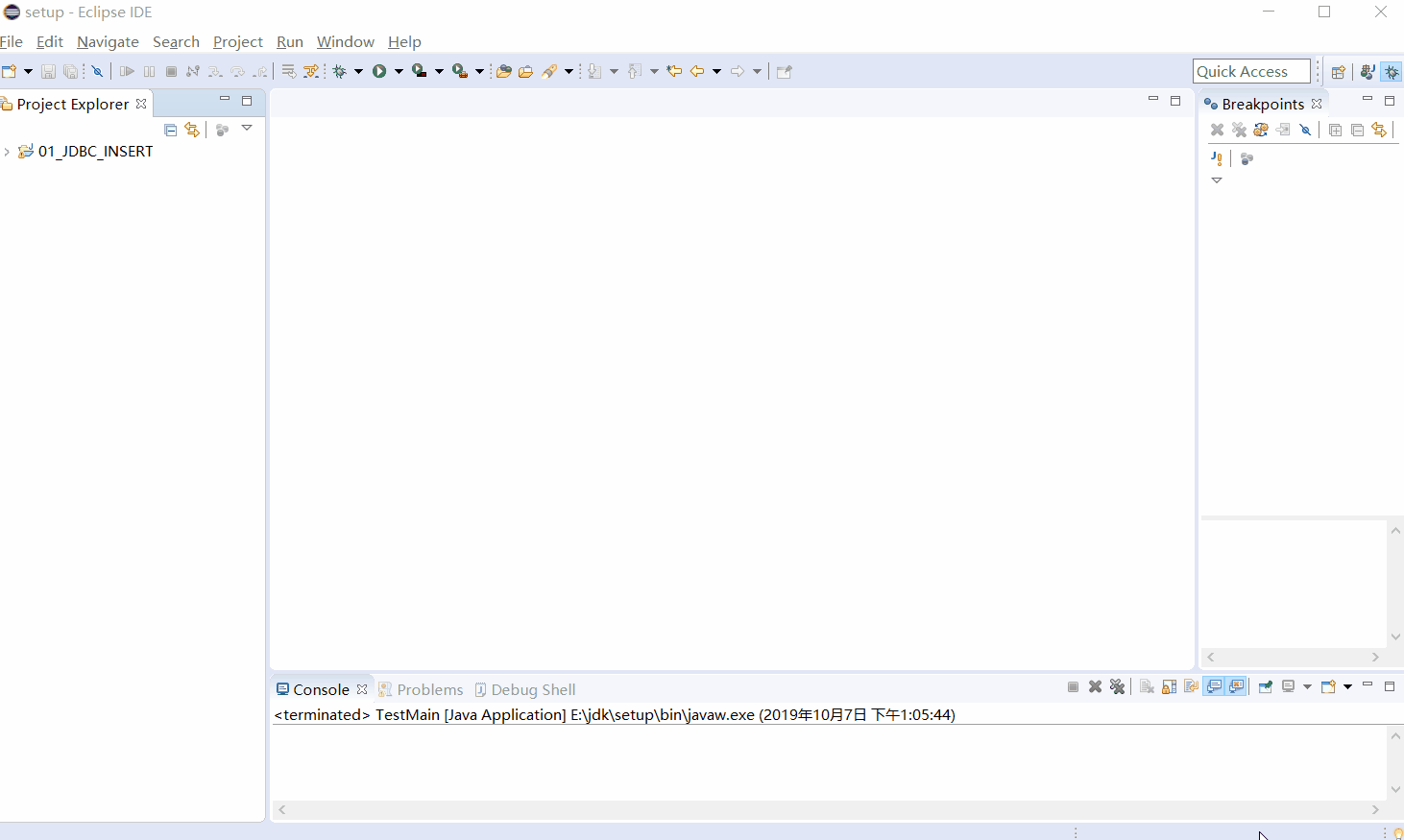Click Expand All in Breakpoints view
The height and width of the screenshot is (840, 1404).
coord(1335,130)
